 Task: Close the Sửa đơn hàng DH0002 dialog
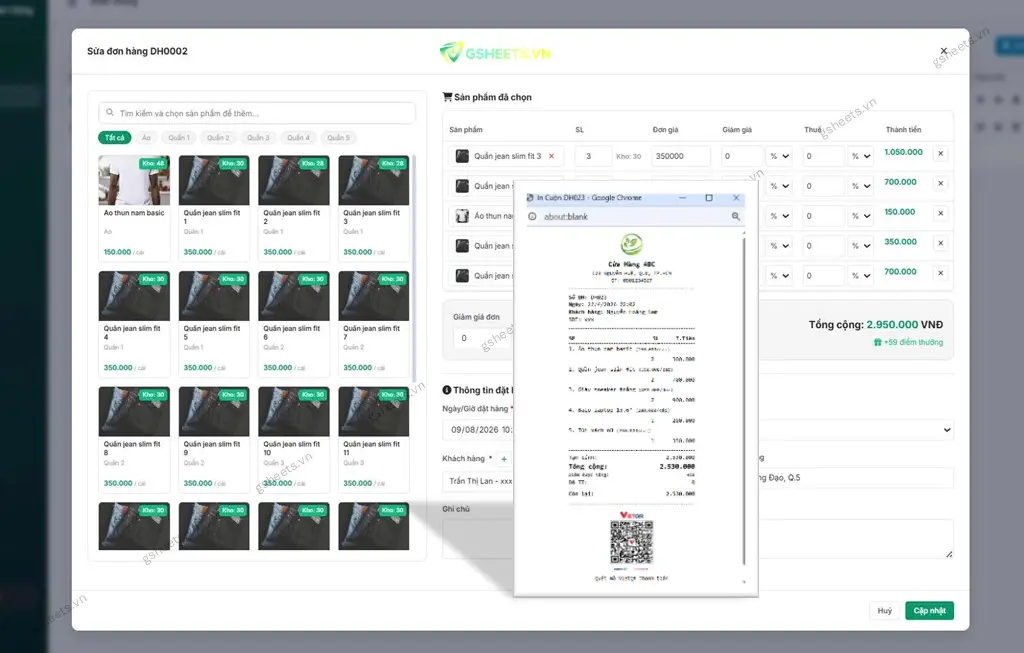click(943, 51)
